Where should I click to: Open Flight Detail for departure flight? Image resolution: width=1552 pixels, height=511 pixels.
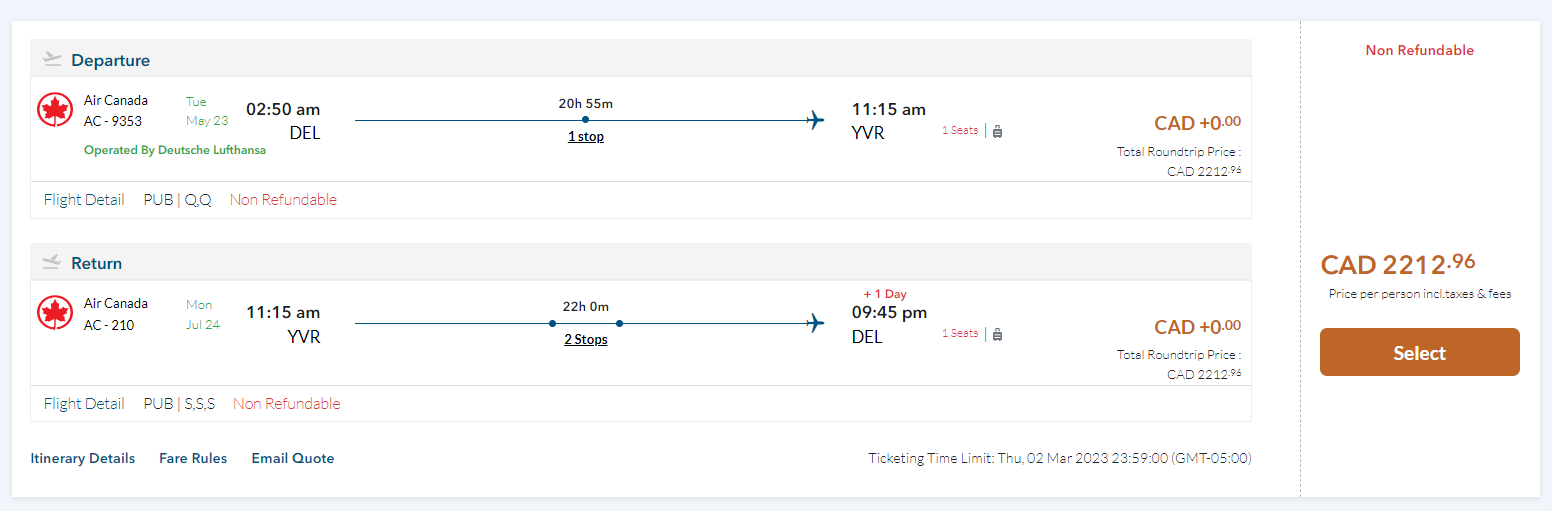click(x=84, y=200)
